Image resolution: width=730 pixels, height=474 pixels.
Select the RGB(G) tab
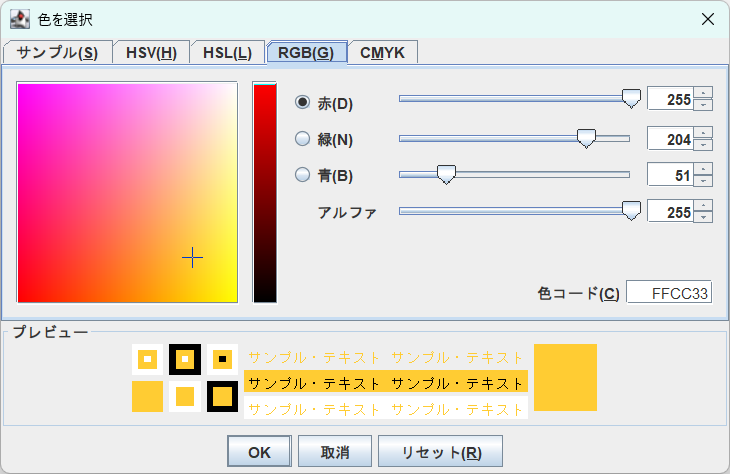(x=306, y=52)
